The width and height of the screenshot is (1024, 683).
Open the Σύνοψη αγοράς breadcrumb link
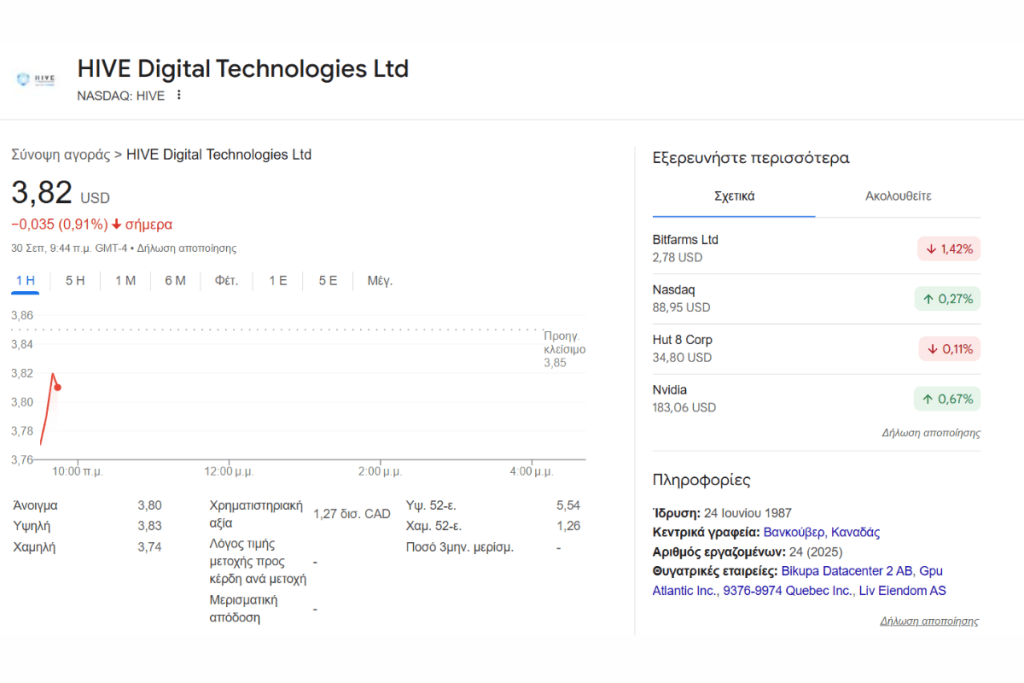click(x=61, y=155)
